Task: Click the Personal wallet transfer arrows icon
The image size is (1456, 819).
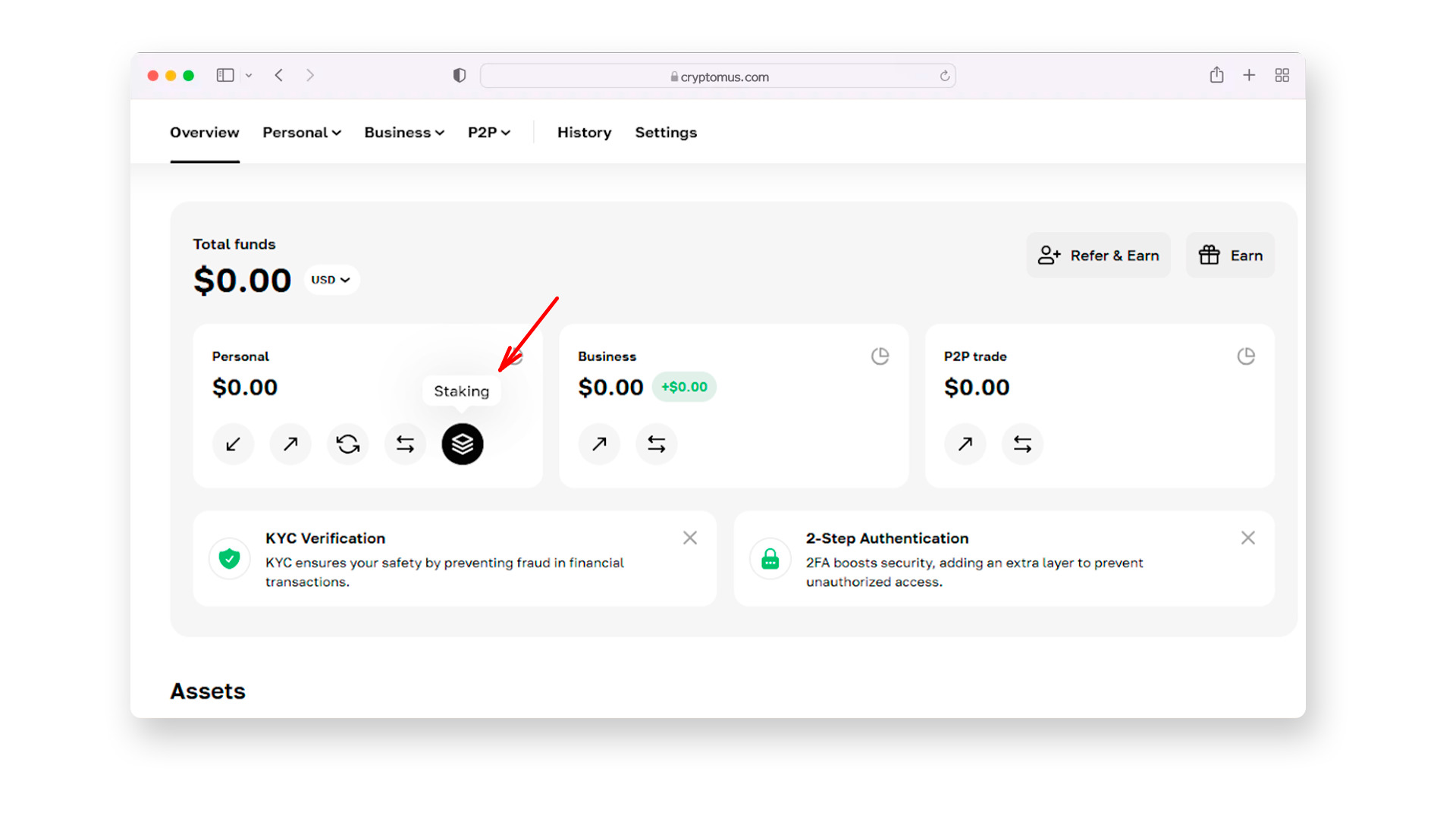Action: coord(405,444)
